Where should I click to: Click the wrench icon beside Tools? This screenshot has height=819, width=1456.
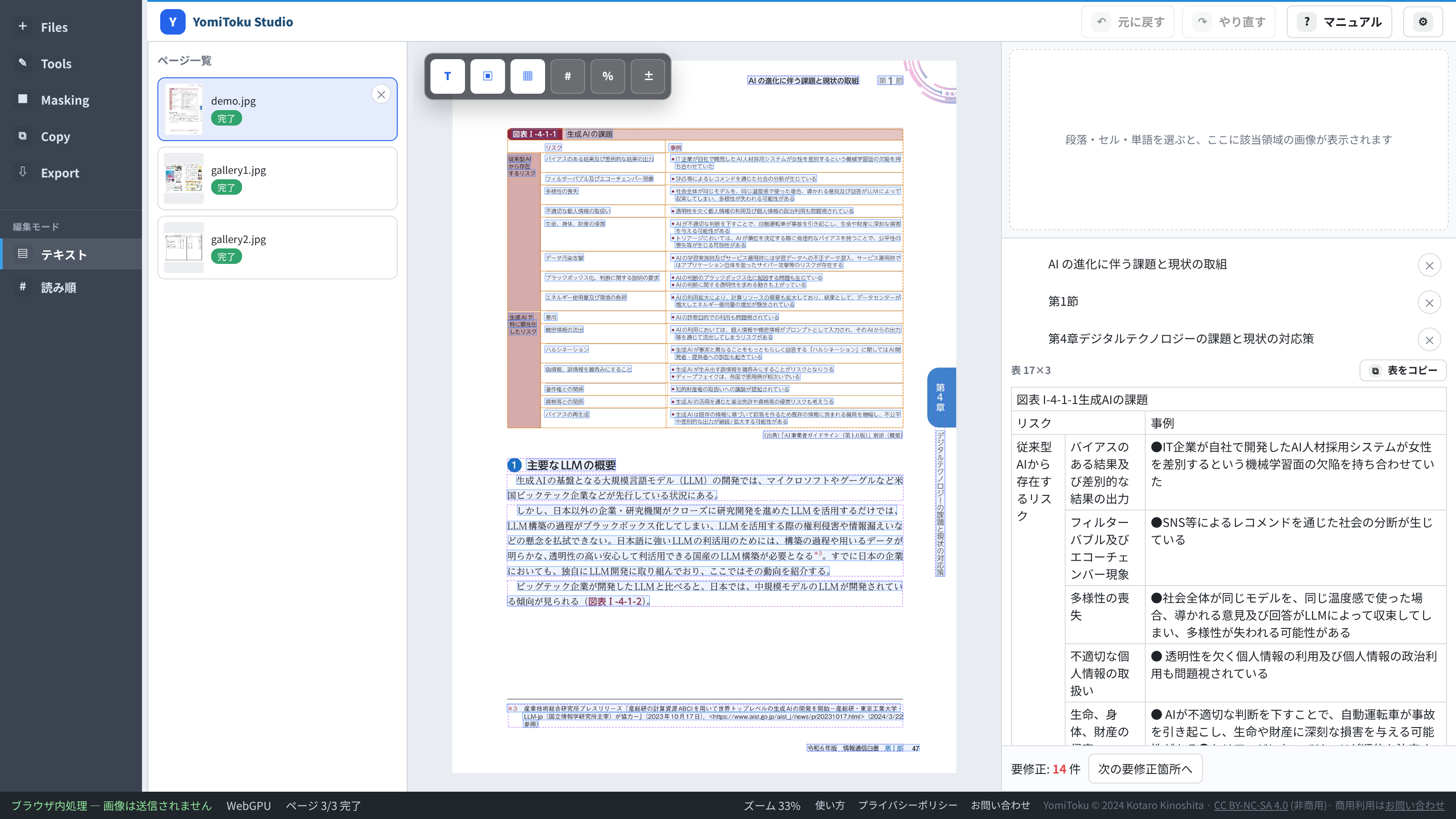pos(23,63)
